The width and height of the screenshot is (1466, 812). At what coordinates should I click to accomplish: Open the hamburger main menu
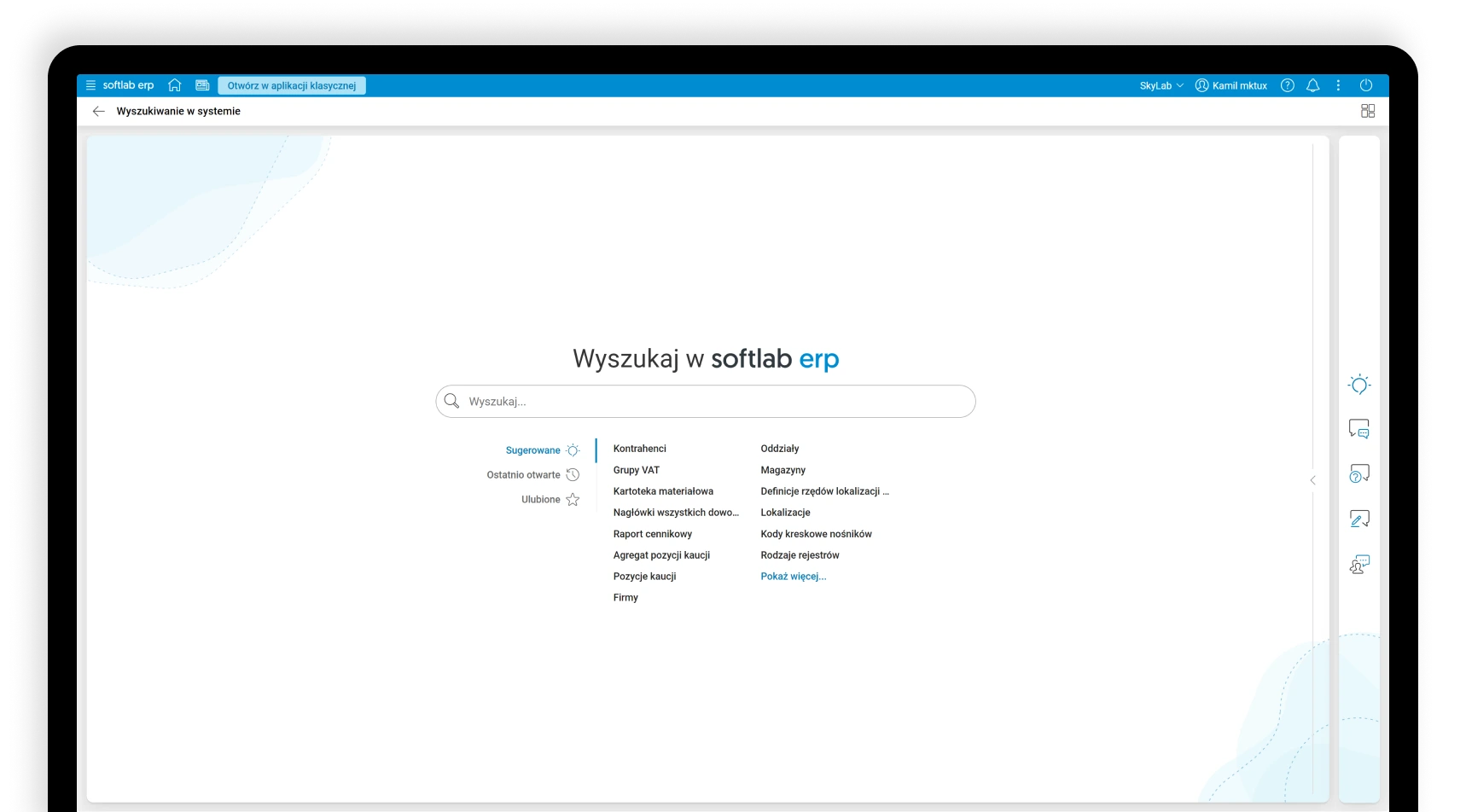(x=90, y=85)
